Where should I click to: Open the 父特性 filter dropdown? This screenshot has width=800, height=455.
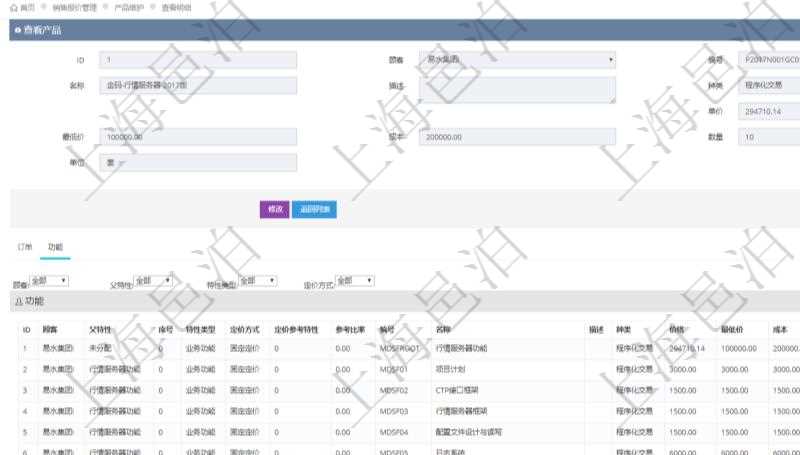153,281
